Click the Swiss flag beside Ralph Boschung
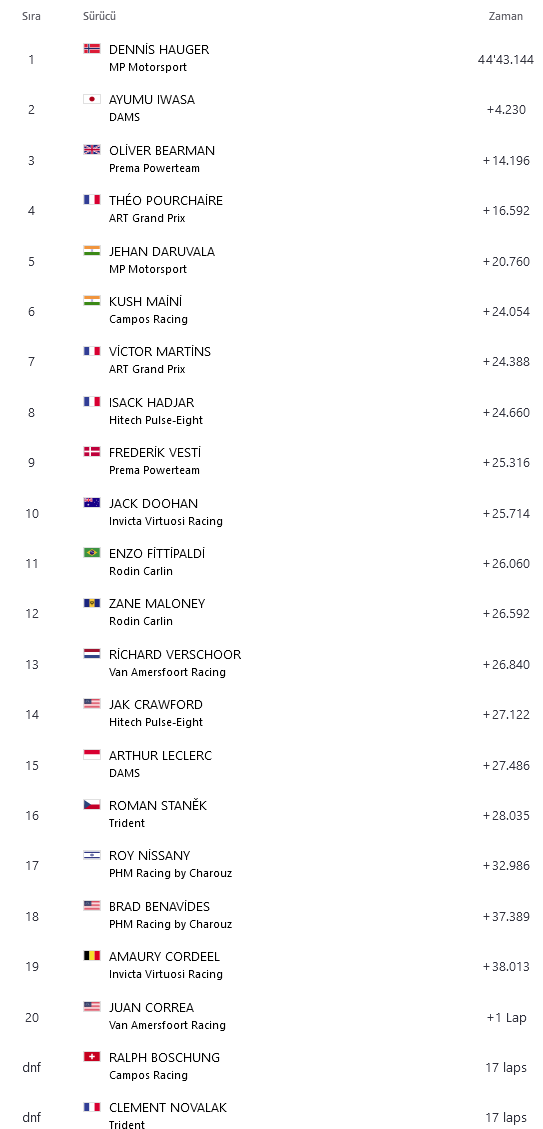Image resolution: width=543 pixels, height=1129 pixels. coord(91,1057)
